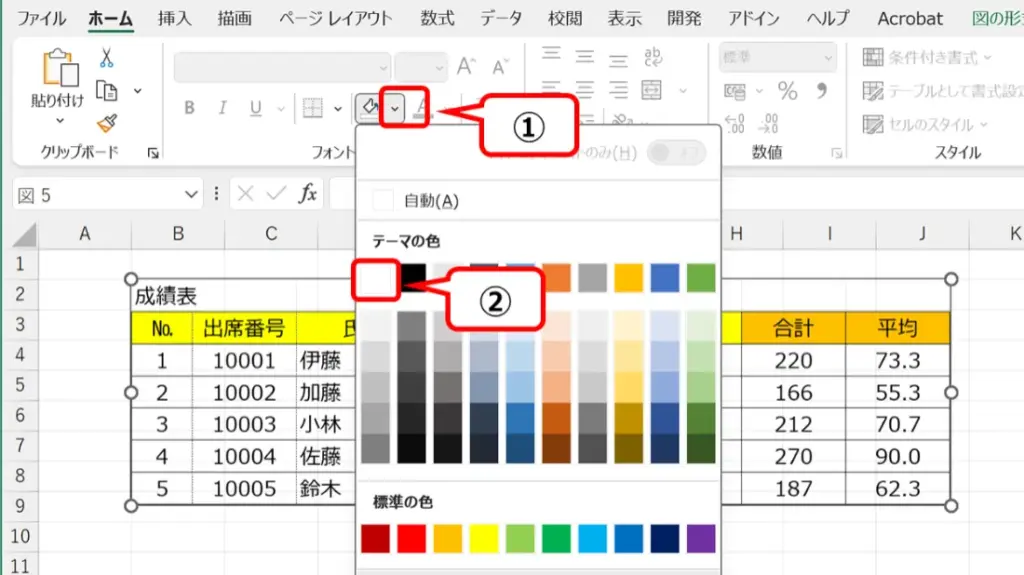
Task: Select row 10 header
Action: [x=20, y=536]
